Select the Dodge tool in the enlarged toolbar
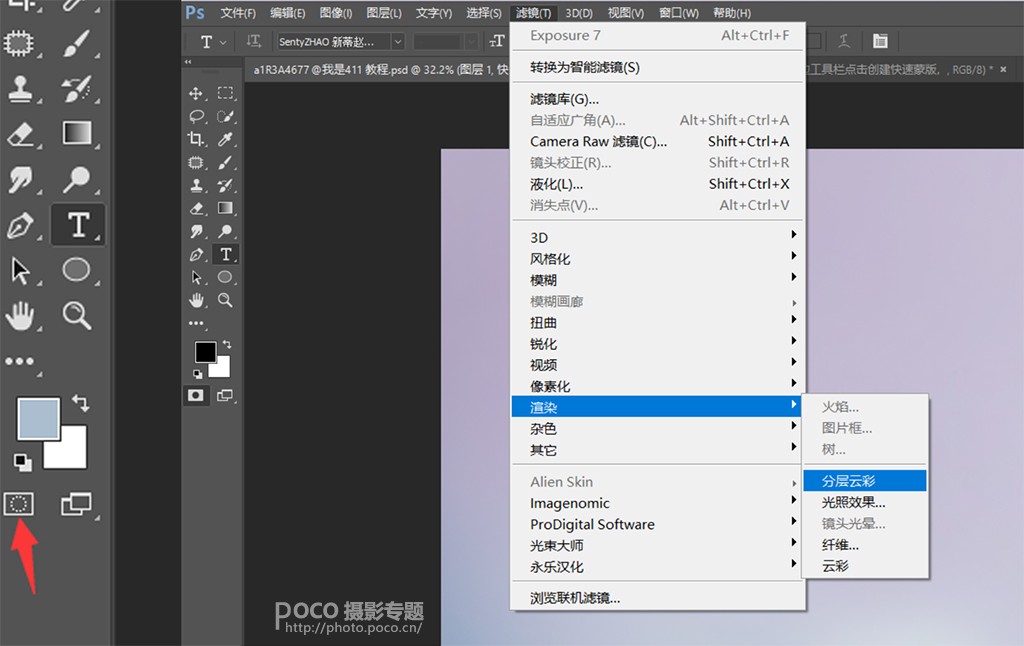The height and width of the screenshot is (646, 1024). coord(77,179)
